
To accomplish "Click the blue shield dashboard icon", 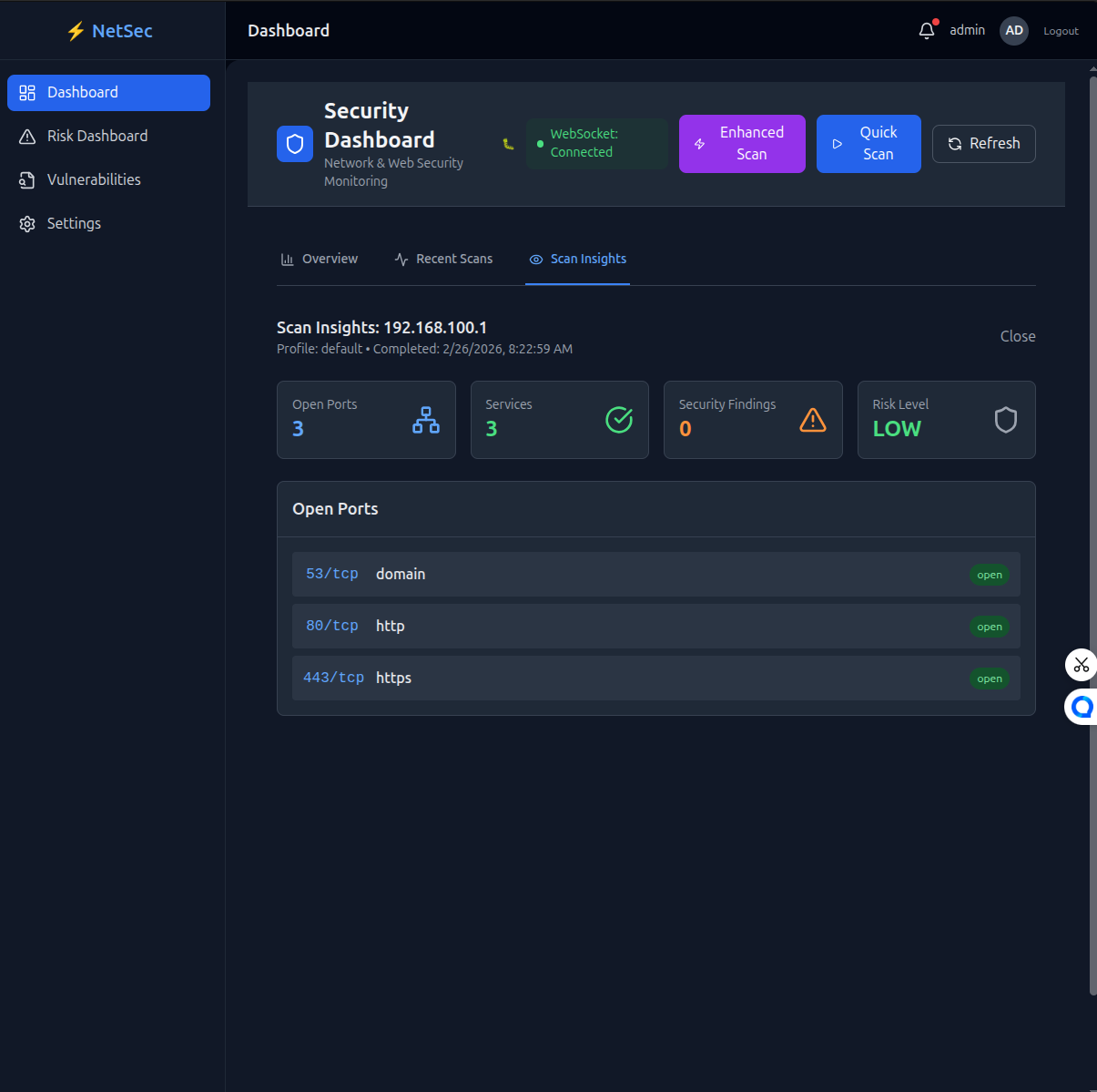I will pyautogui.click(x=295, y=144).
